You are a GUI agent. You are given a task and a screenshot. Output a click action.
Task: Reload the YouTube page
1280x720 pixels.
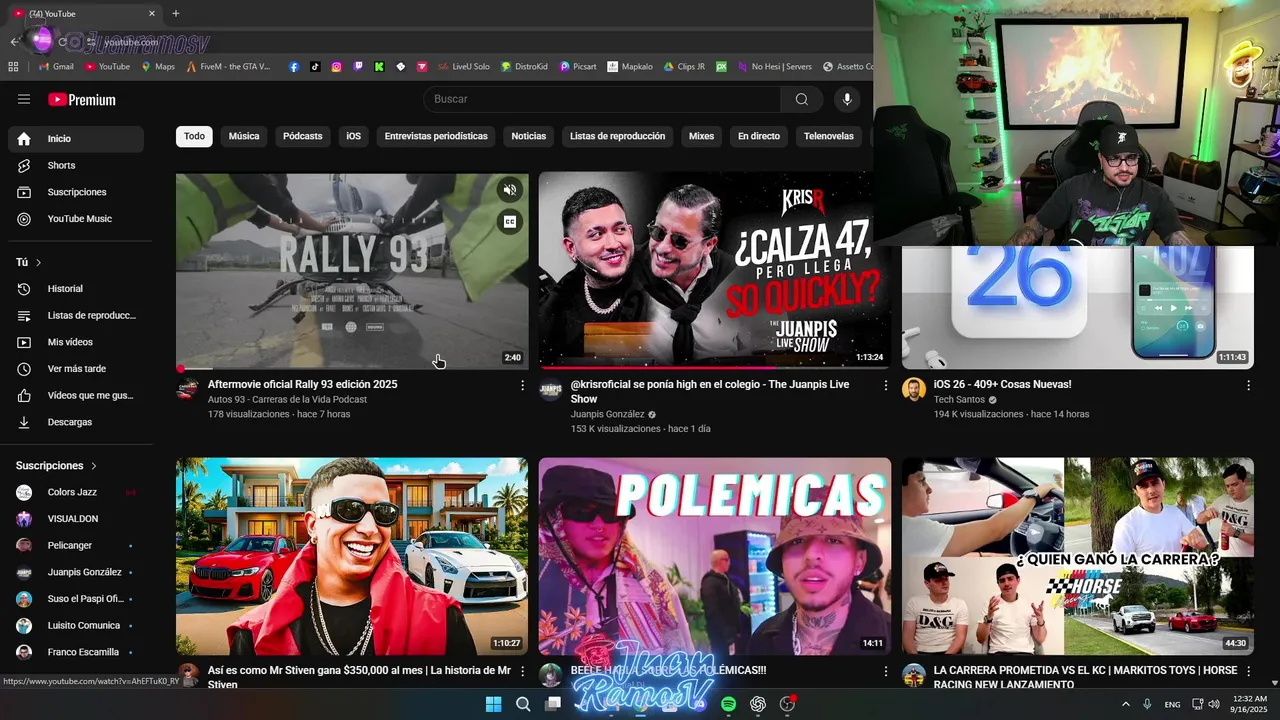(x=62, y=42)
